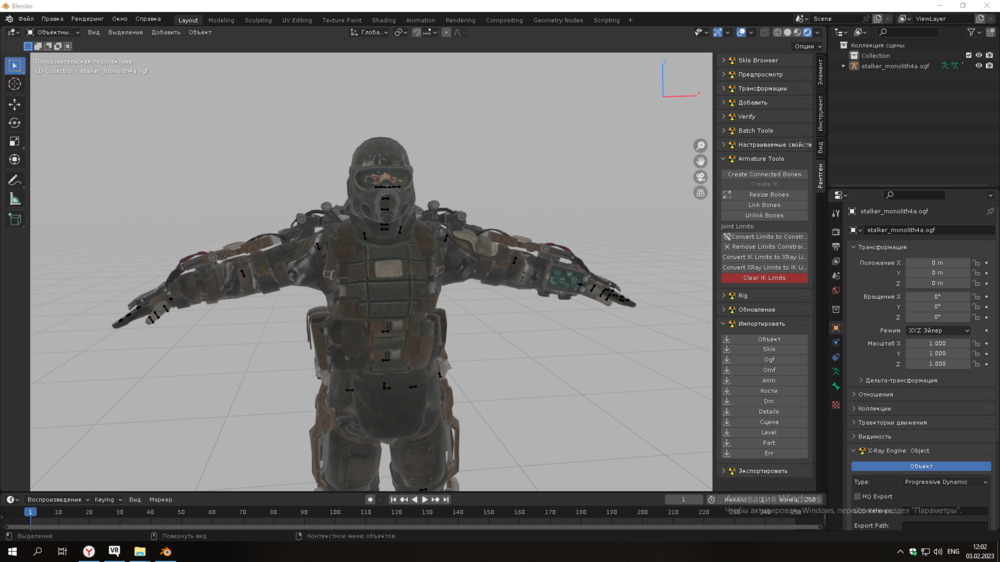Click the Положение X location field

[x=937, y=263]
